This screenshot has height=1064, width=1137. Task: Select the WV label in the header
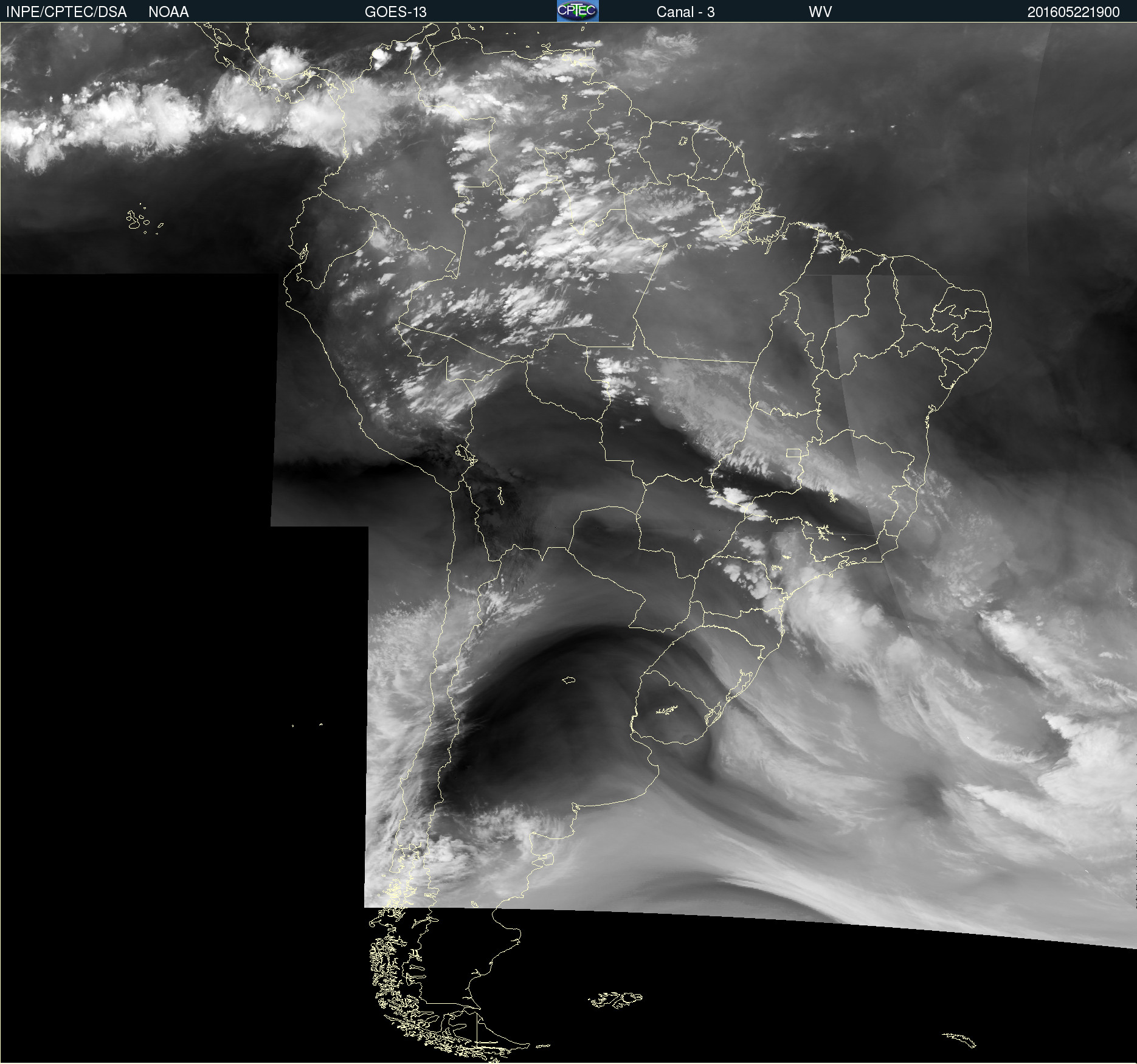pos(820,12)
